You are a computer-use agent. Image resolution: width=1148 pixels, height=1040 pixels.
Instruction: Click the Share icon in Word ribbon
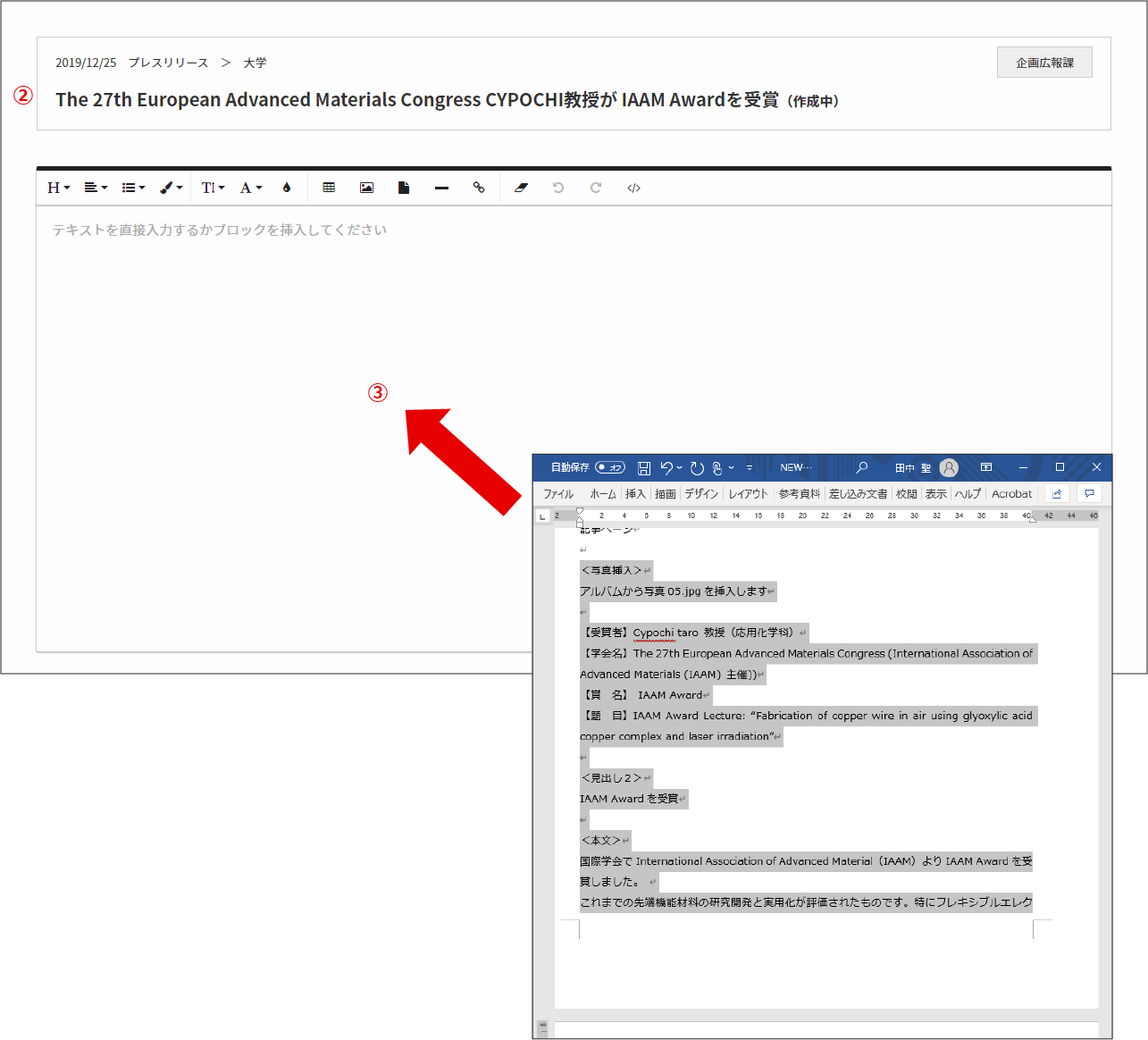click(x=1057, y=493)
